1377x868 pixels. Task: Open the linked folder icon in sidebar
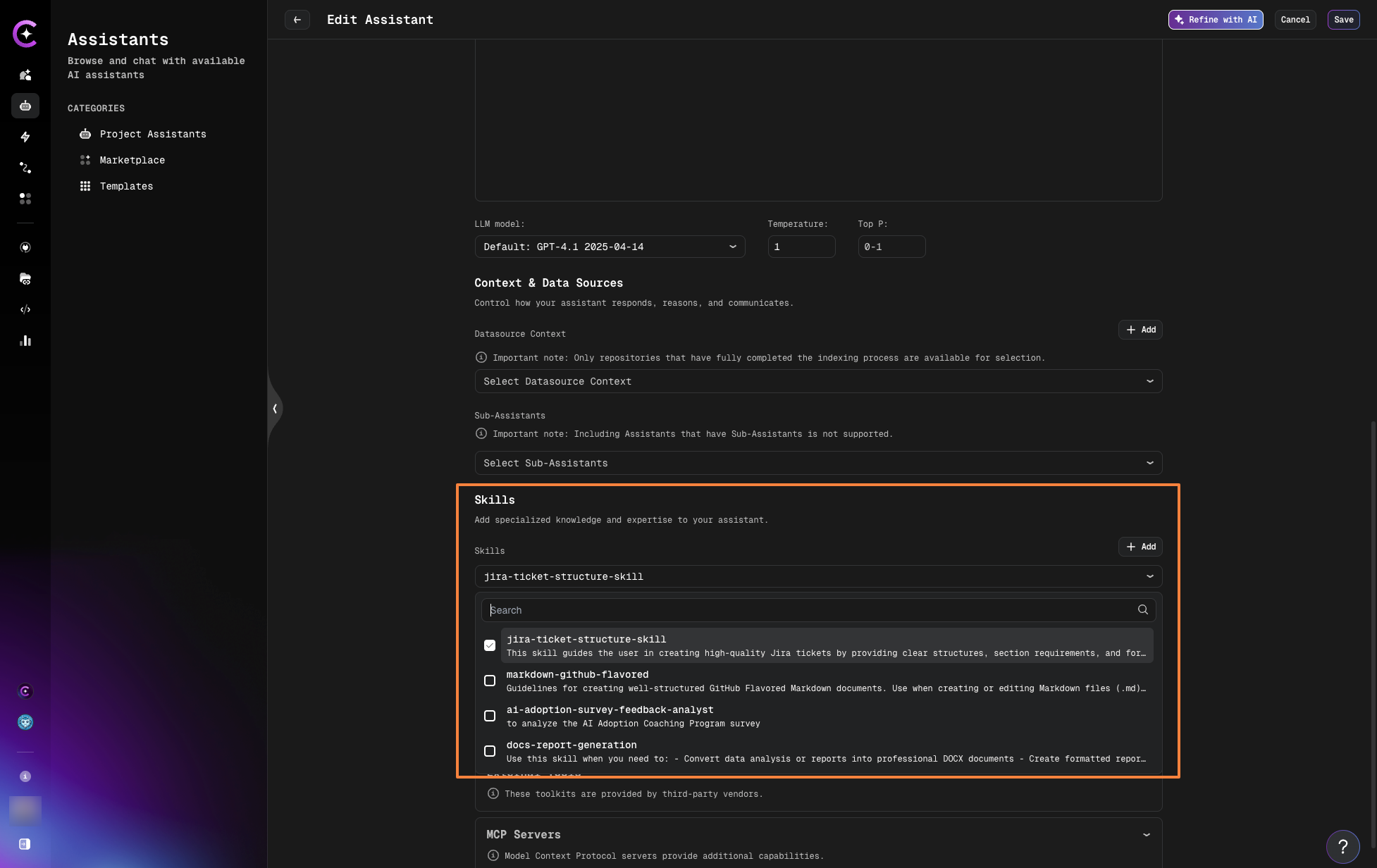(25, 279)
